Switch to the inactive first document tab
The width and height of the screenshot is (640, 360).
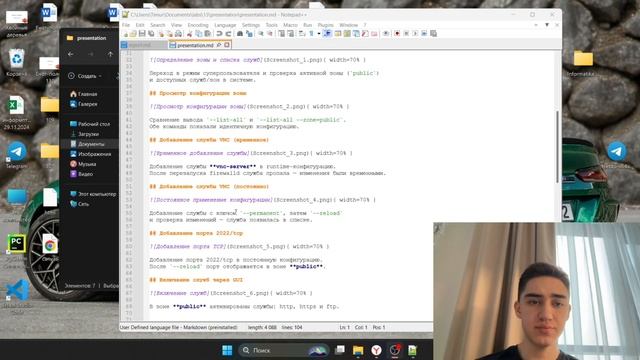[144, 45]
